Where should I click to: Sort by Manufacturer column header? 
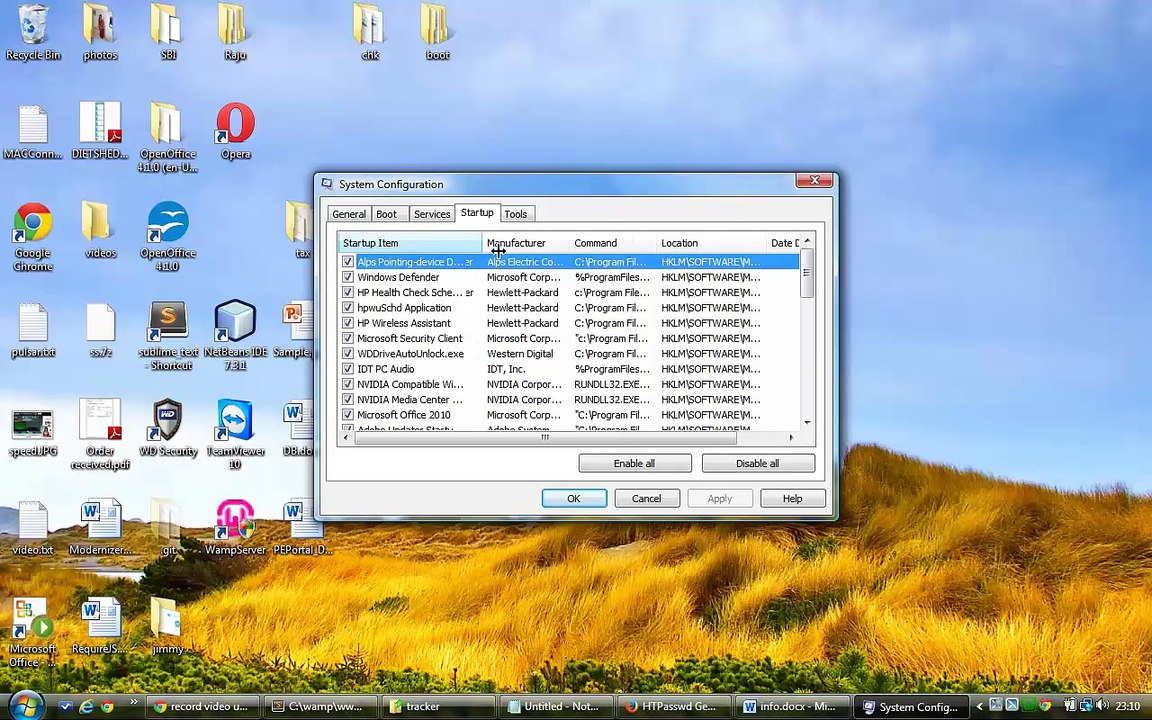(525, 242)
